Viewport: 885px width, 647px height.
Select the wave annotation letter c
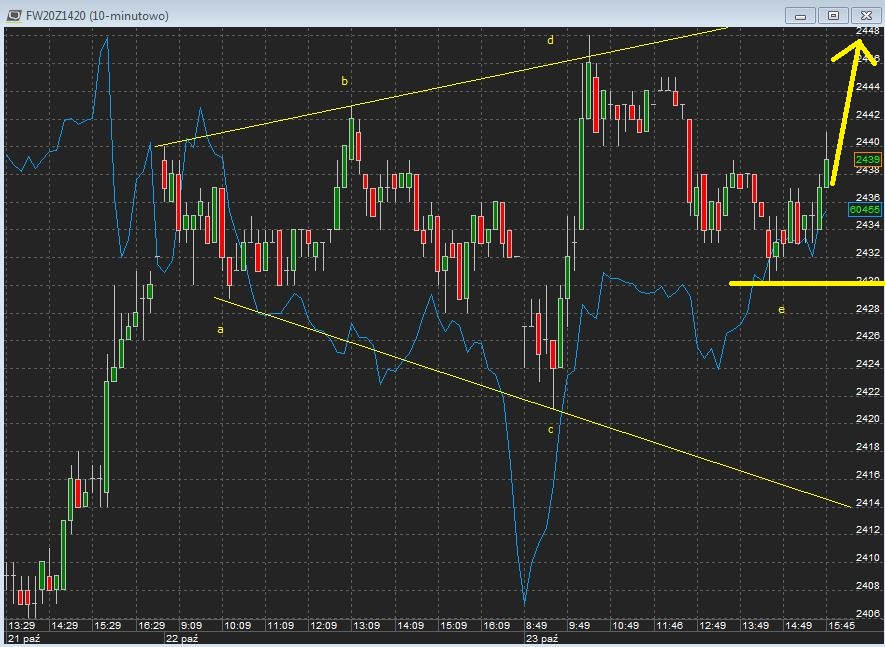551,430
